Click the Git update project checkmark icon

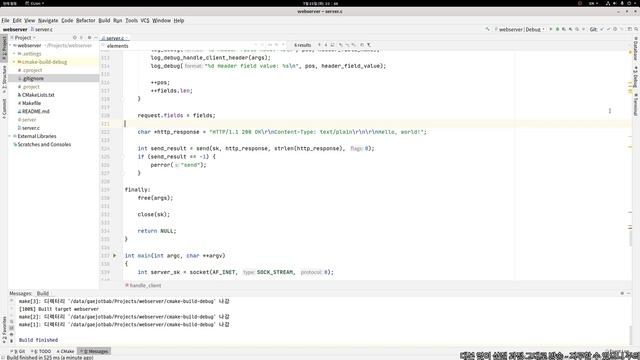pos(602,29)
